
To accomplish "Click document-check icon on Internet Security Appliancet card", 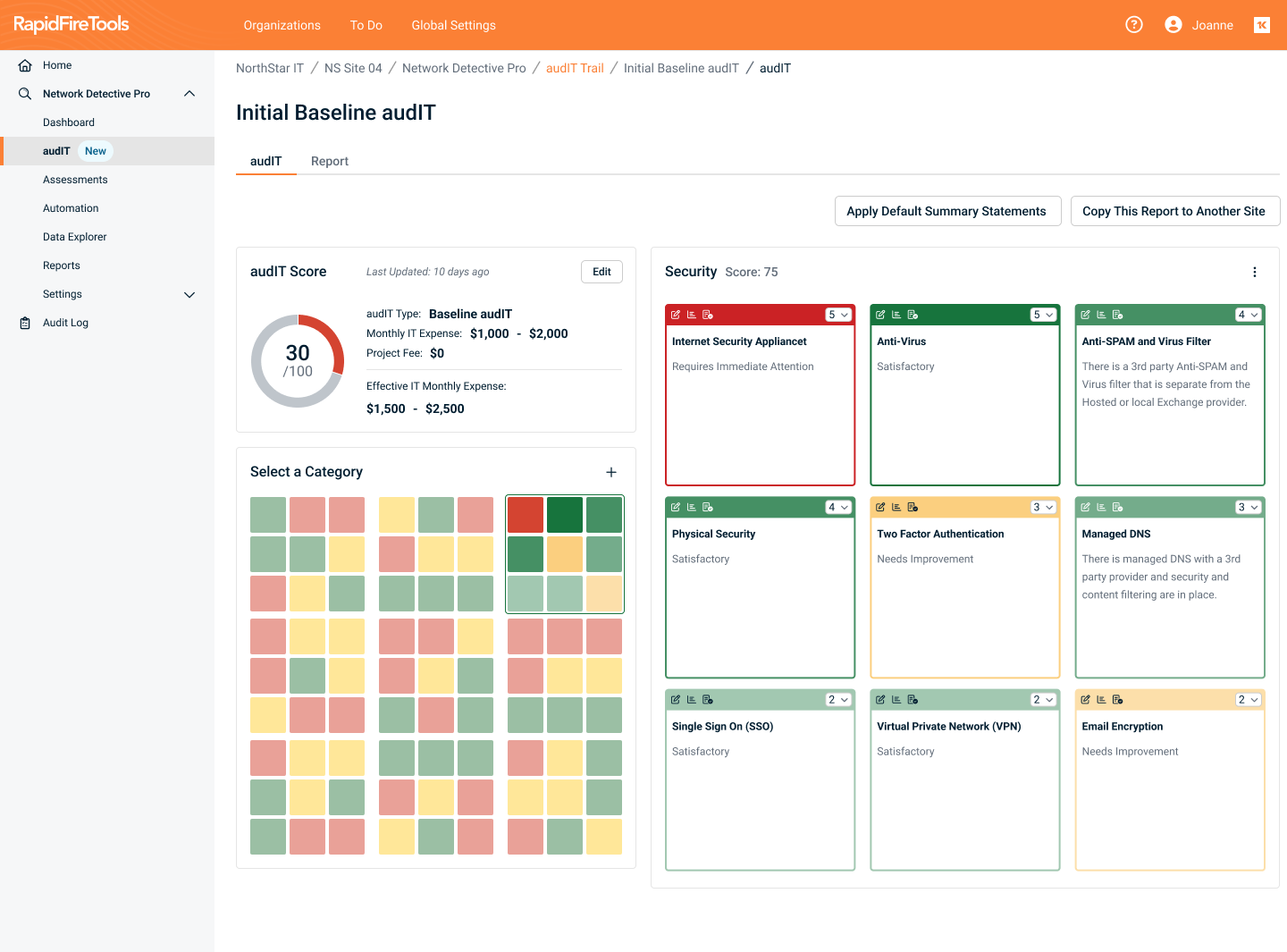I will pos(708,315).
